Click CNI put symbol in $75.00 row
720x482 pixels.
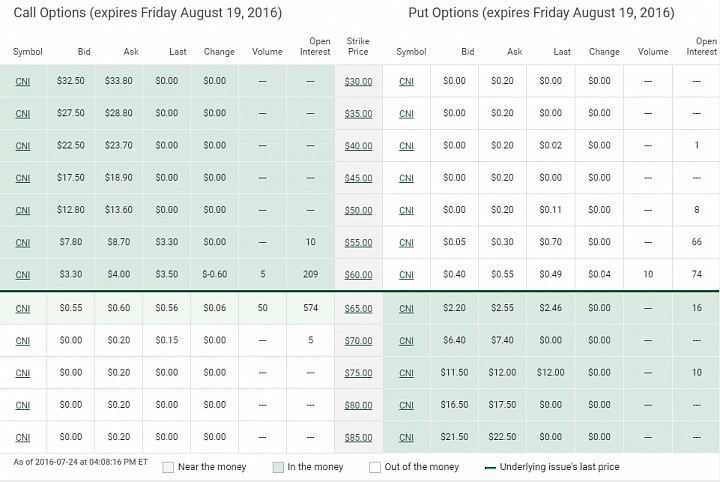click(406, 373)
